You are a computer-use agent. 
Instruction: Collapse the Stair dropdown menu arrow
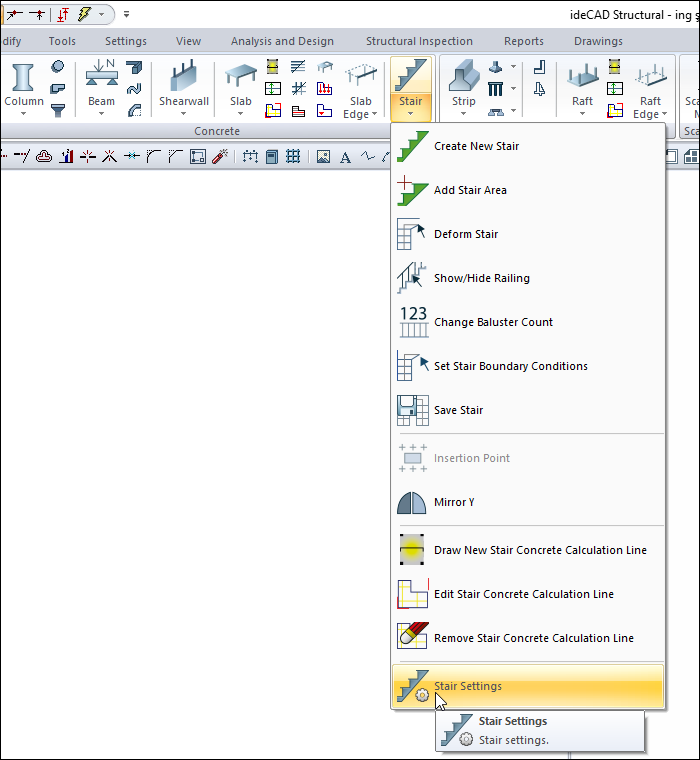click(x=411, y=114)
